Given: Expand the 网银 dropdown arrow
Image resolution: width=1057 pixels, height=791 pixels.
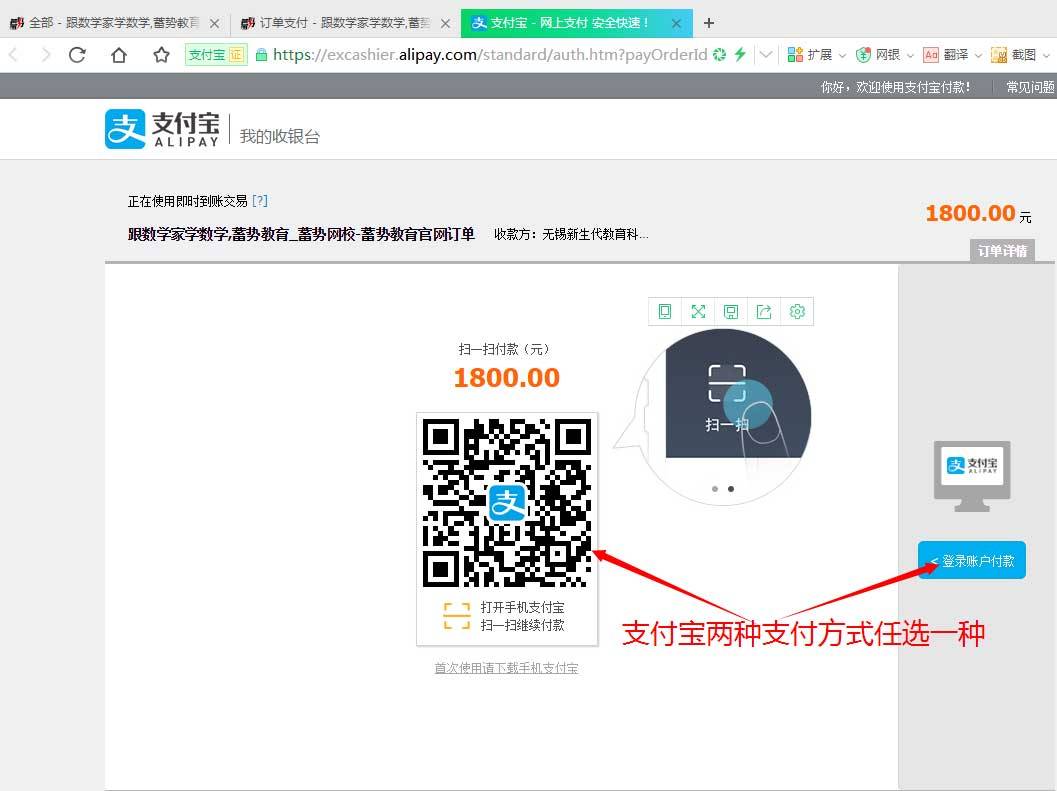Looking at the screenshot, I should pyautogui.click(x=910, y=55).
